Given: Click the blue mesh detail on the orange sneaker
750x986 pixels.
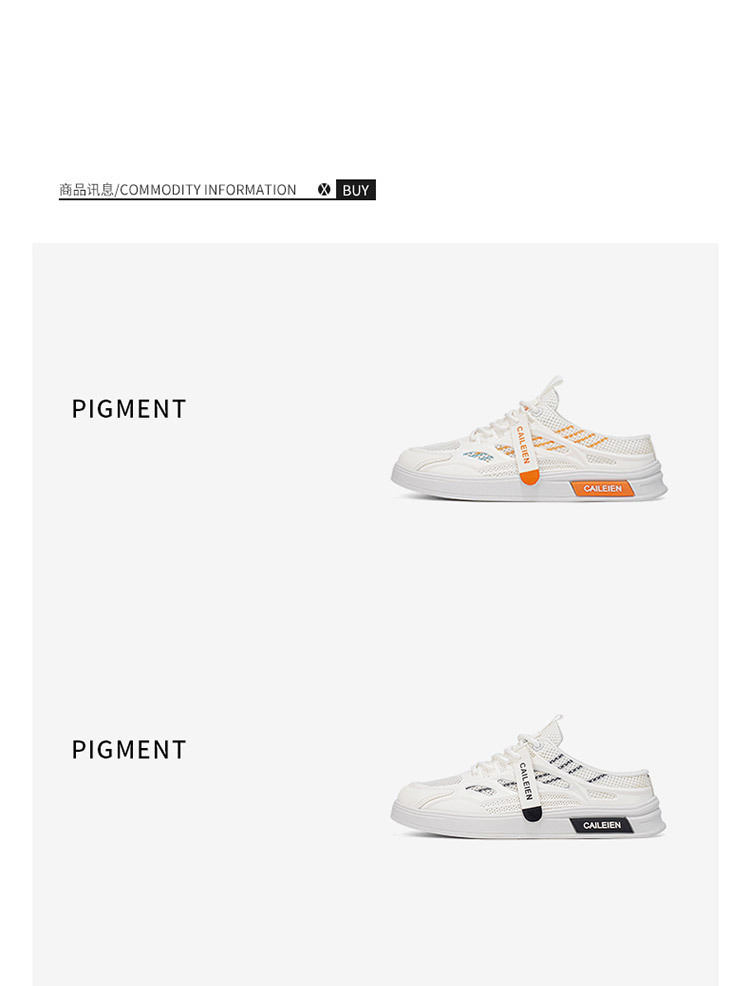Looking at the screenshot, I should (x=478, y=455).
